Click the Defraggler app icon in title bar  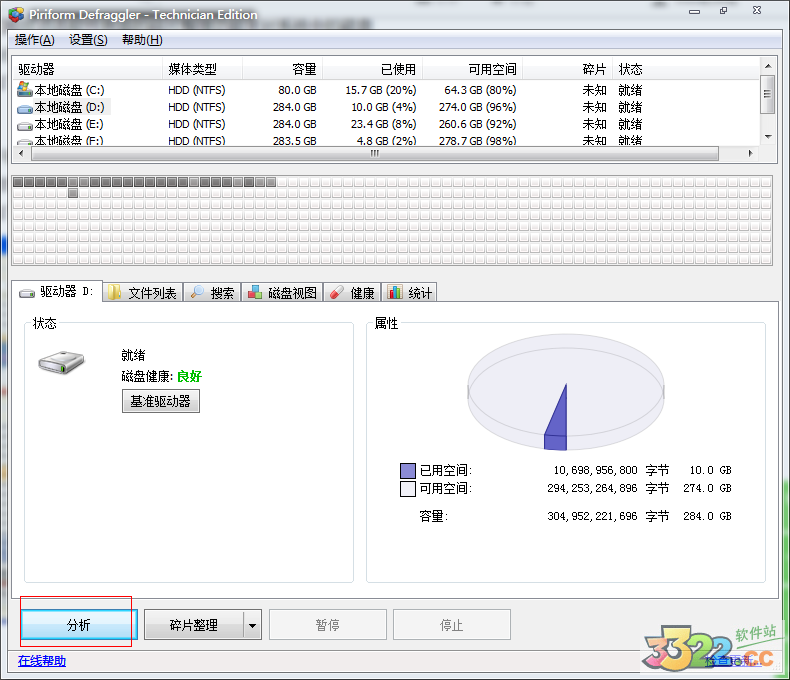coord(16,15)
